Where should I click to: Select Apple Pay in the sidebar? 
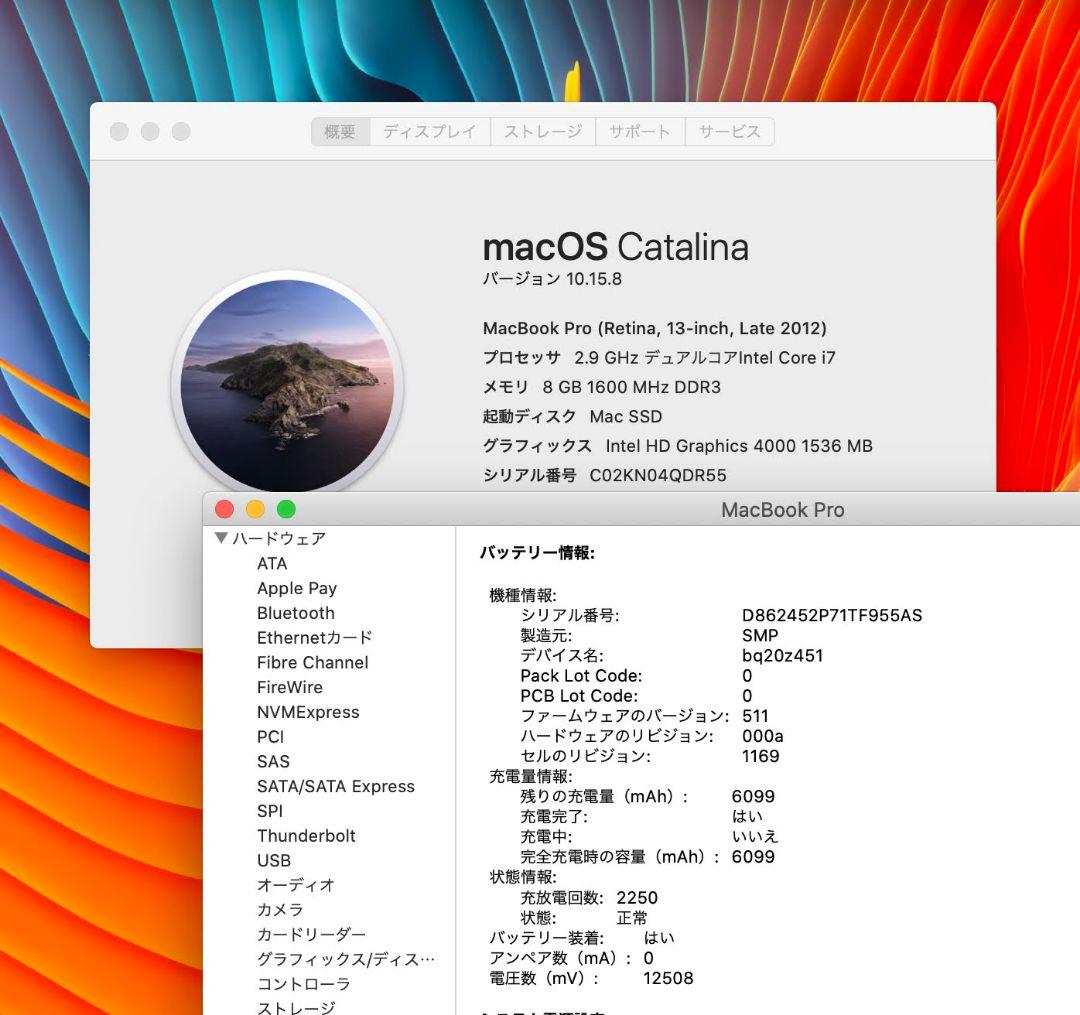pyautogui.click(x=297, y=588)
